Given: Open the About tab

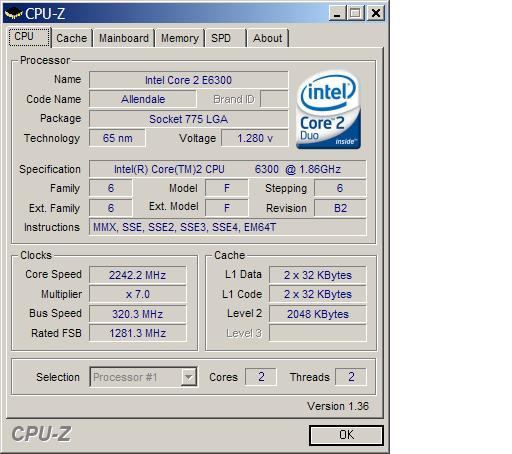Looking at the screenshot, I should pos(268,38).
